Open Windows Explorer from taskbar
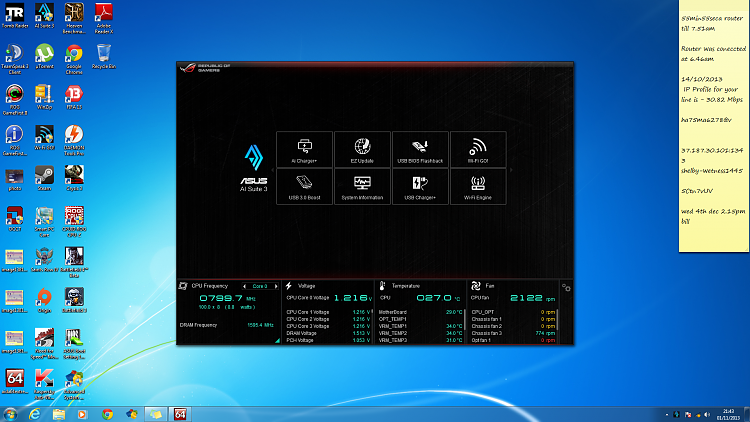The image size is (750, 422). tap(59, 414)
